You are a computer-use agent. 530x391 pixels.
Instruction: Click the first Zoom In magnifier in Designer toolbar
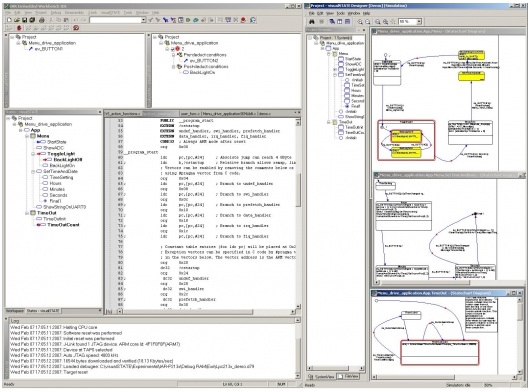tap(360, 22)
